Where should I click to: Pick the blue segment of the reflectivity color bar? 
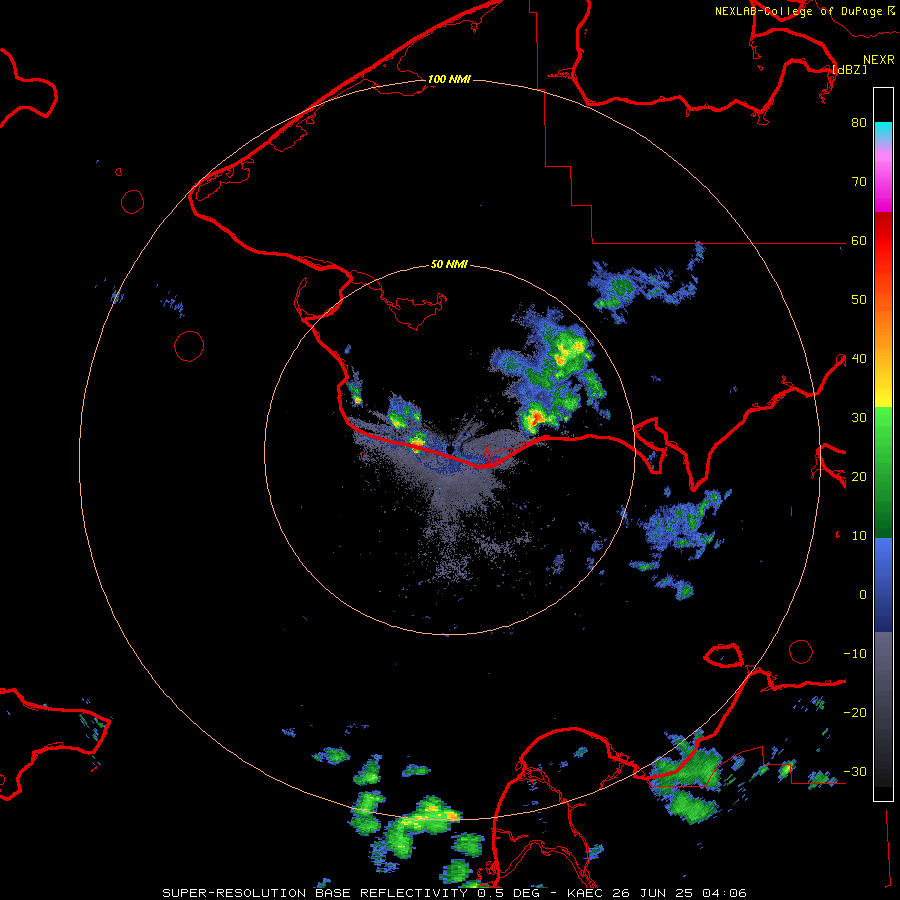(x=883, y=585)
